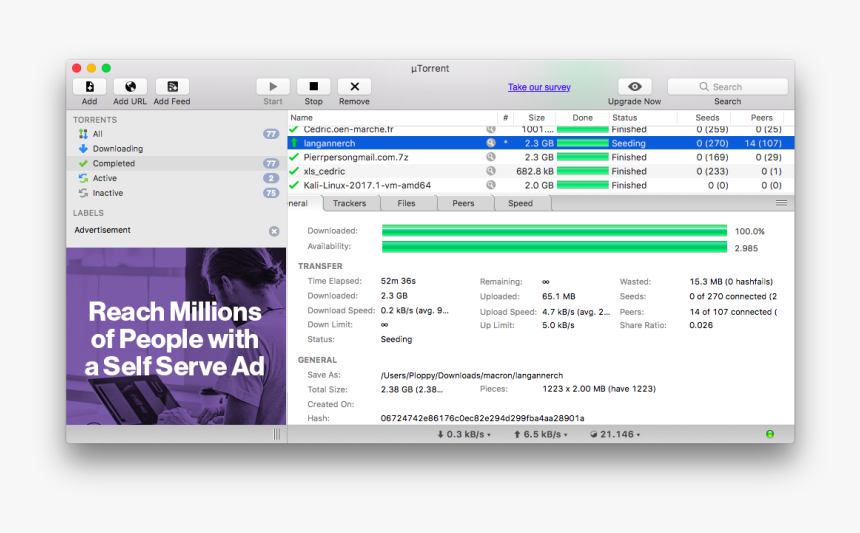Click the green checkmark beside Kali-Linux-2017.1-vm-amd64
The height and width of the screenshot is (533, 860).
pyautogui.click(x=294, y=185)
